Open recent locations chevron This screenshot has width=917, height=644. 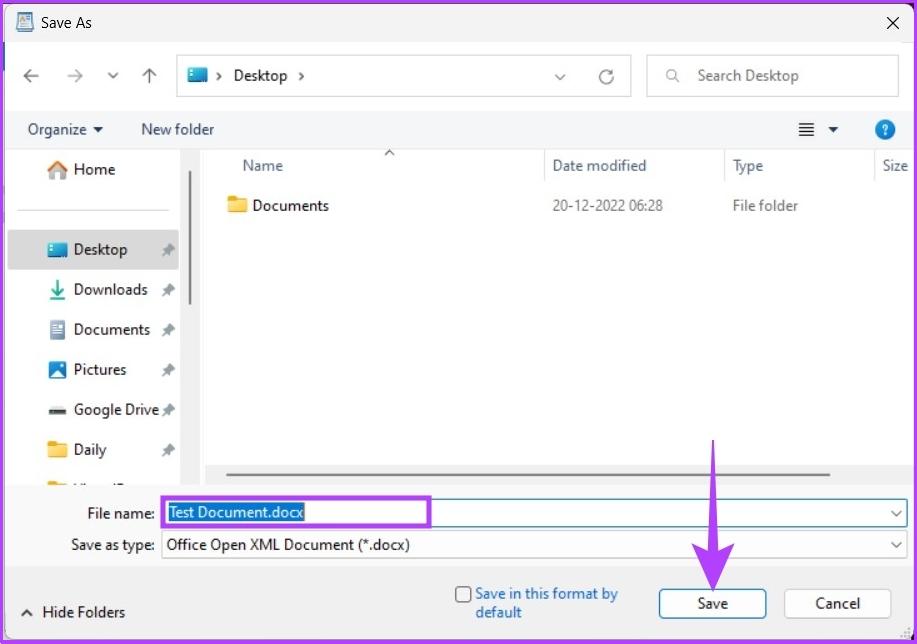(113, 76)
